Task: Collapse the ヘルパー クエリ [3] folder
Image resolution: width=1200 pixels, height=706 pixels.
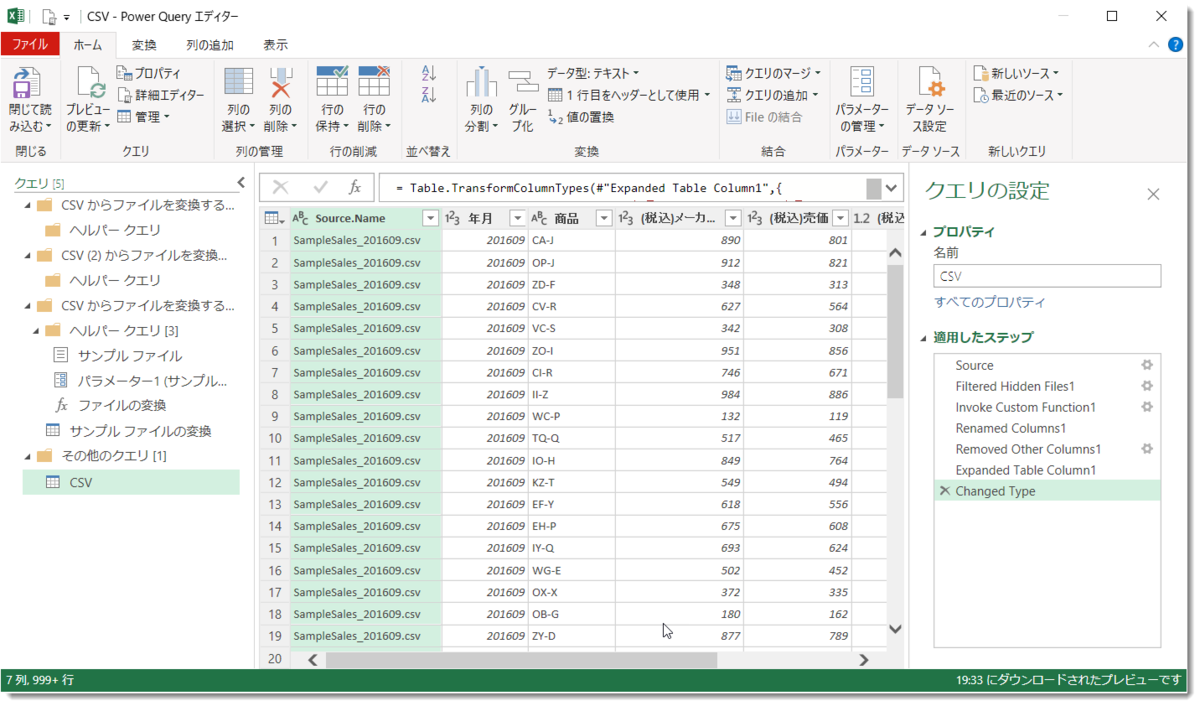Action: click(x=37, y=330)
